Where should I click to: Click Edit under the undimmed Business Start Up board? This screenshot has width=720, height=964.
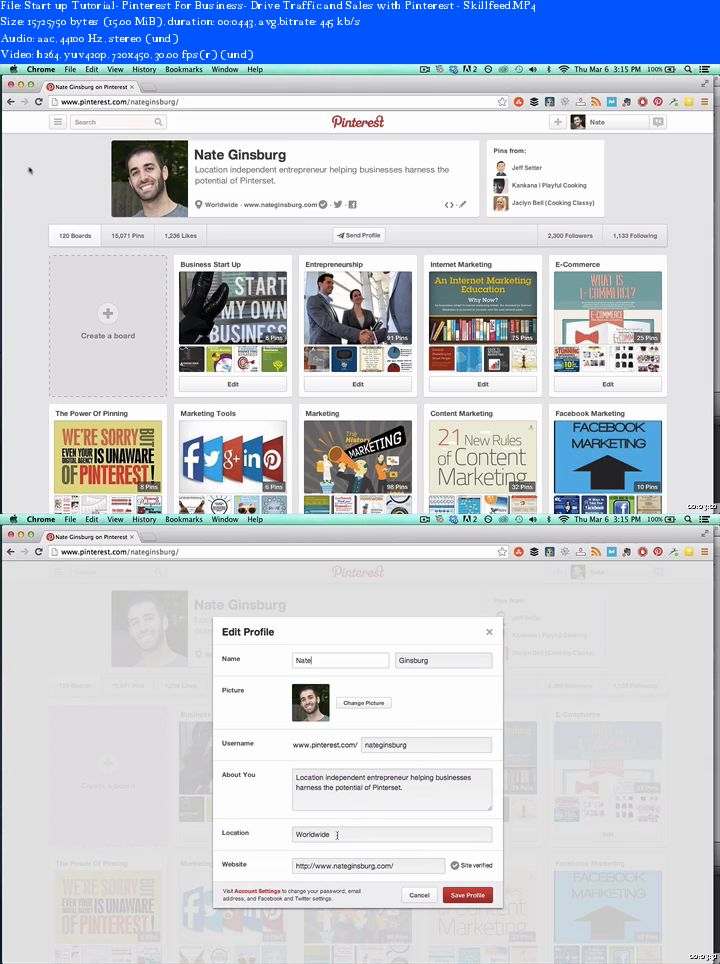tap(233, 384)
